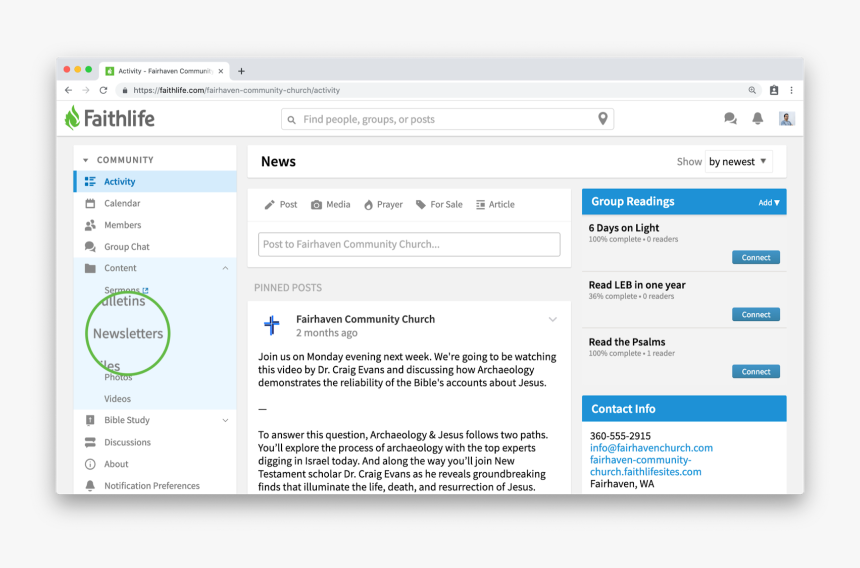Collapse the COMMUNITY section triangle
Image resolution: width=860 pixels, height=568 pixels.
[86, 160]
